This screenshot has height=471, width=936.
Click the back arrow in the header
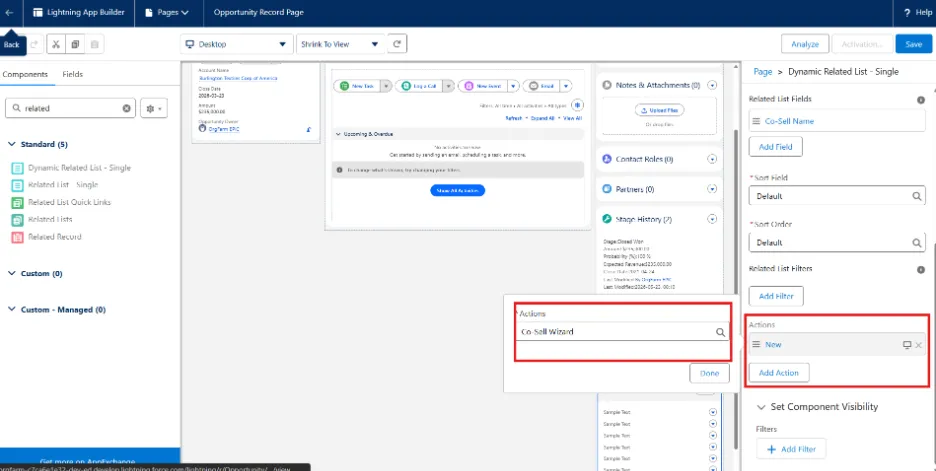9,13
